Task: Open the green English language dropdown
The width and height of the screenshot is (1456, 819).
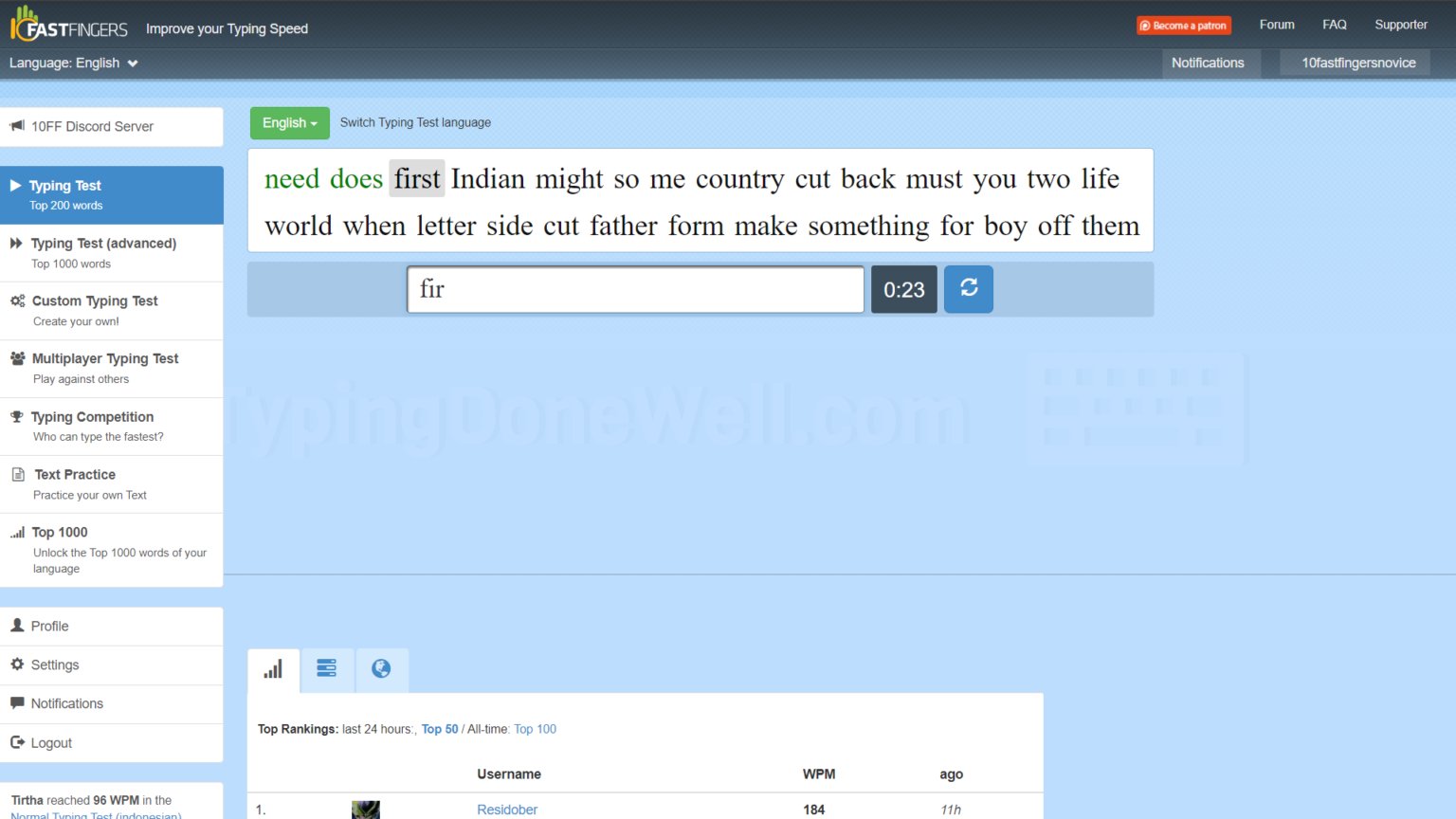Action: (x=289, y=122)
